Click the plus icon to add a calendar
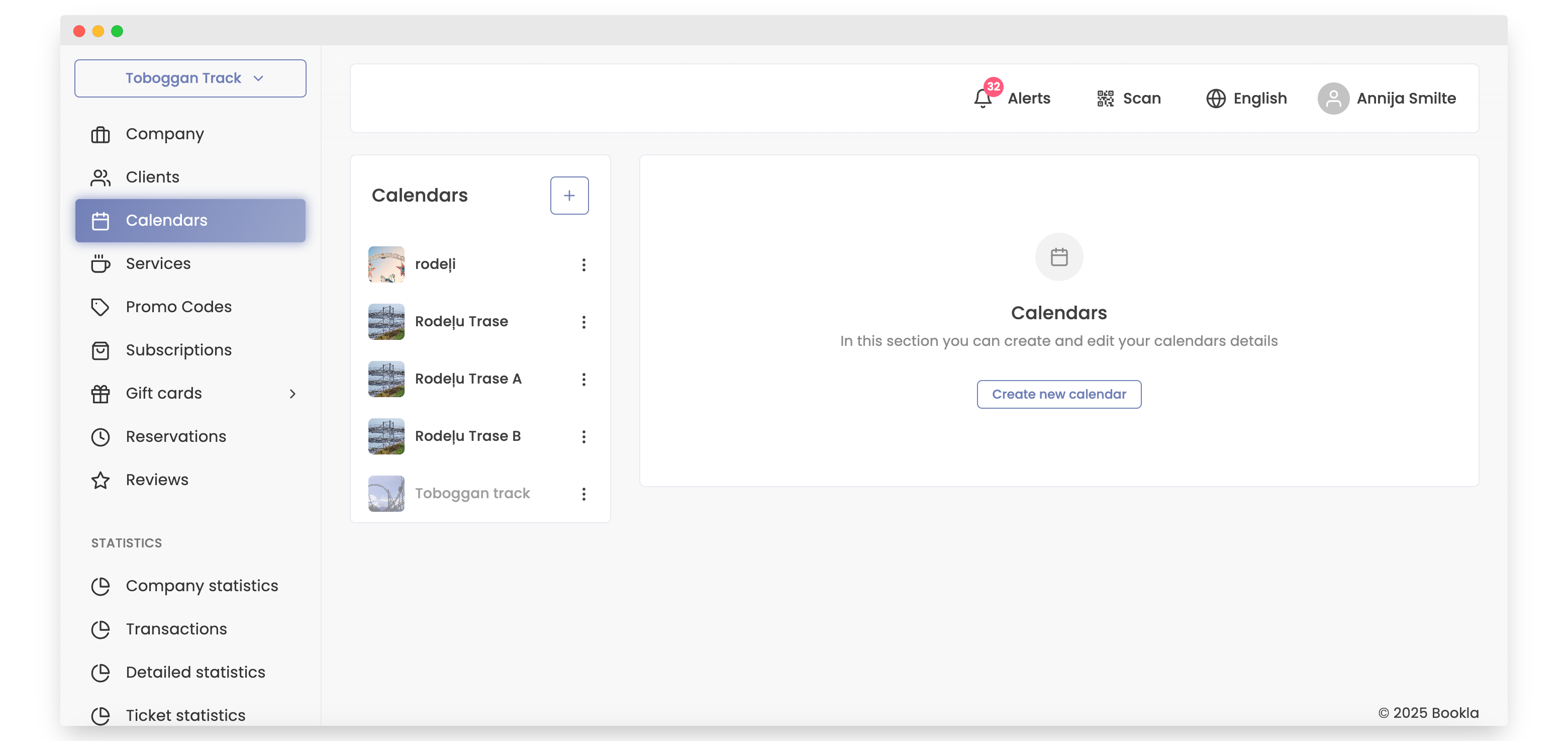Screen dimensions: 1568x741 569,196
